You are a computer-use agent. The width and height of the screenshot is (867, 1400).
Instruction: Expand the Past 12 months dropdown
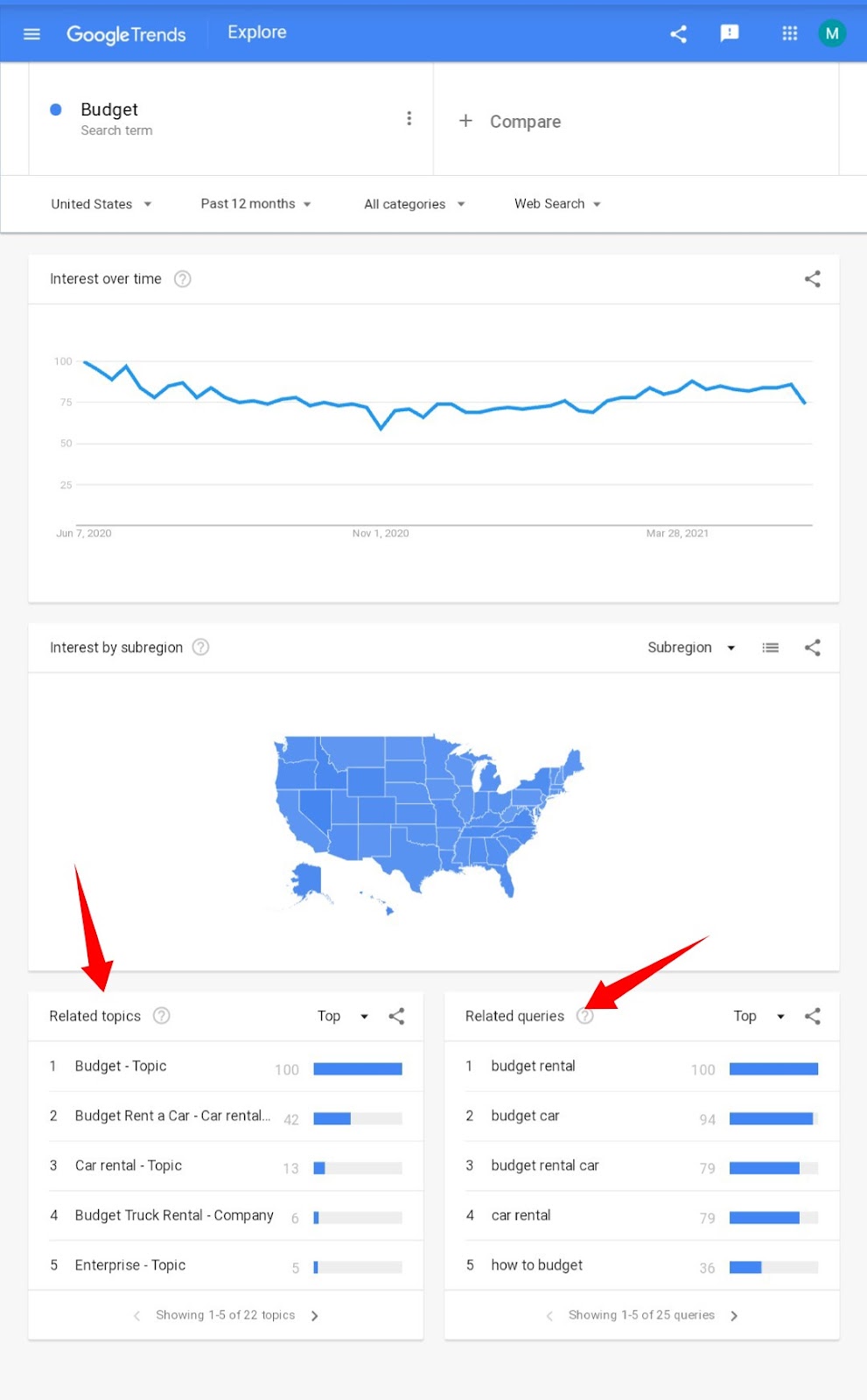(x=255, y=204)
